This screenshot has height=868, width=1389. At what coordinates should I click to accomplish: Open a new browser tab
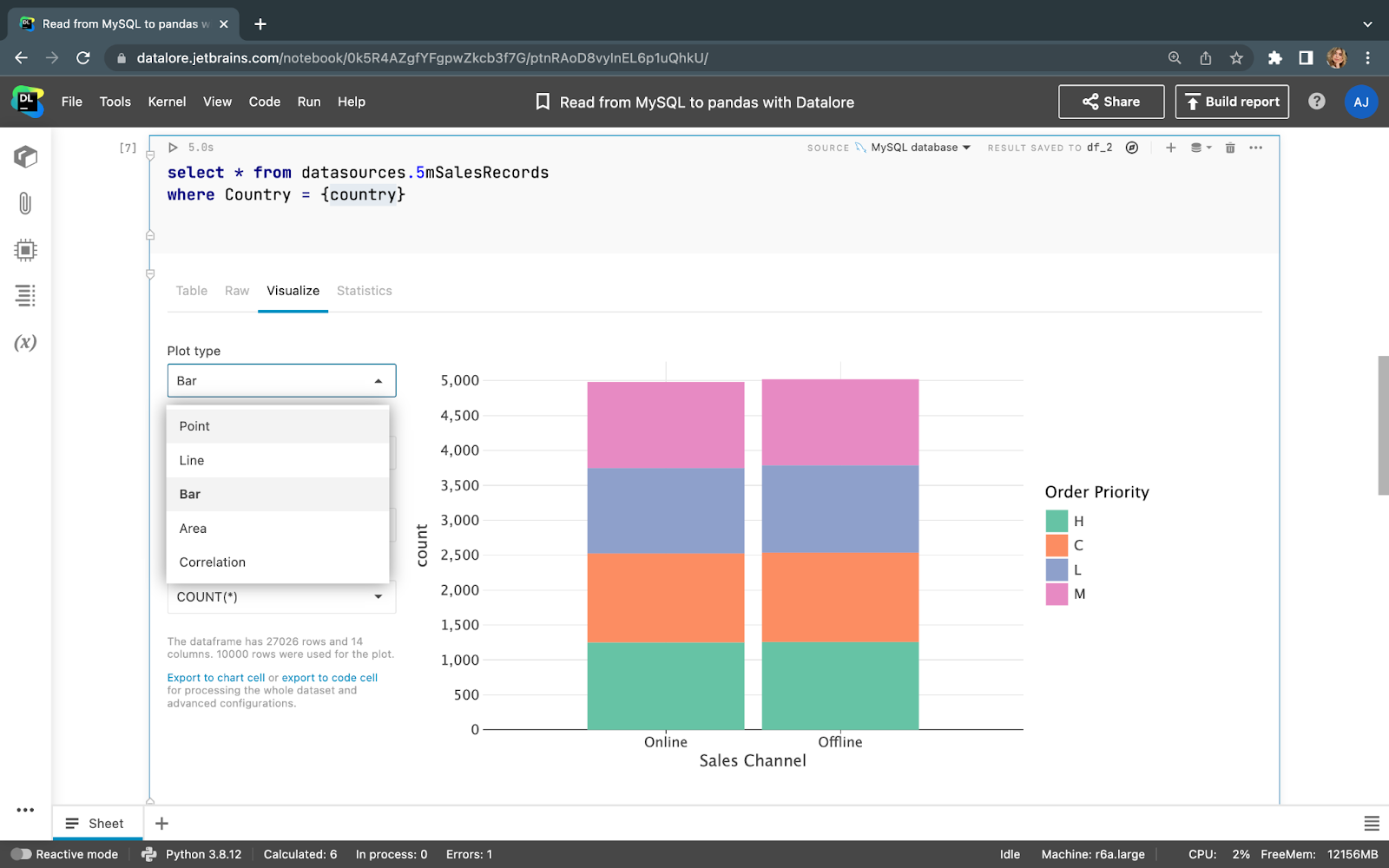click(260, 24)
